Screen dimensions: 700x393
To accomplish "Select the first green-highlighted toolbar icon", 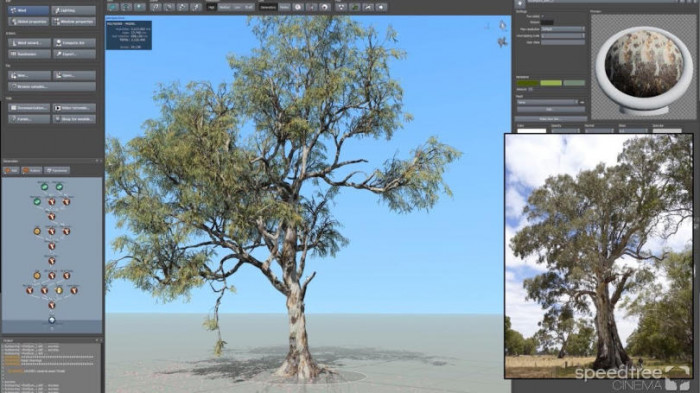I will pyautogui.click(x=113, y=7).
